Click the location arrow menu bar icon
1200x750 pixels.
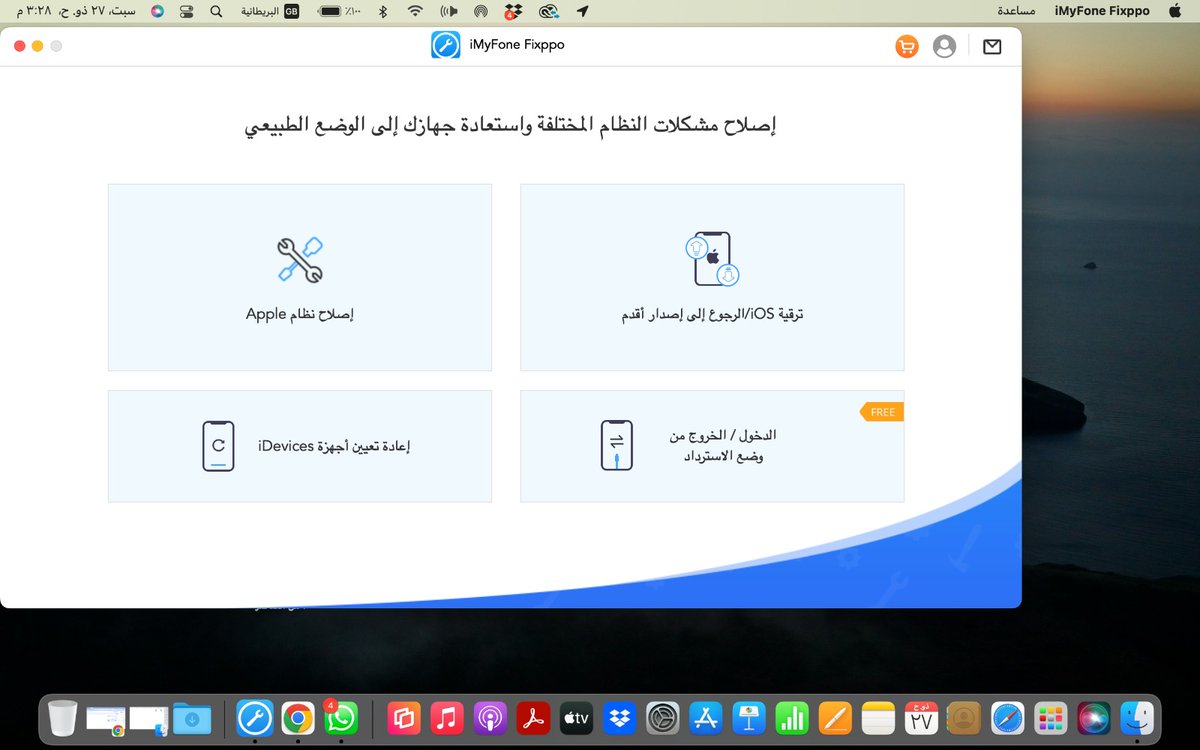(583, 12)
